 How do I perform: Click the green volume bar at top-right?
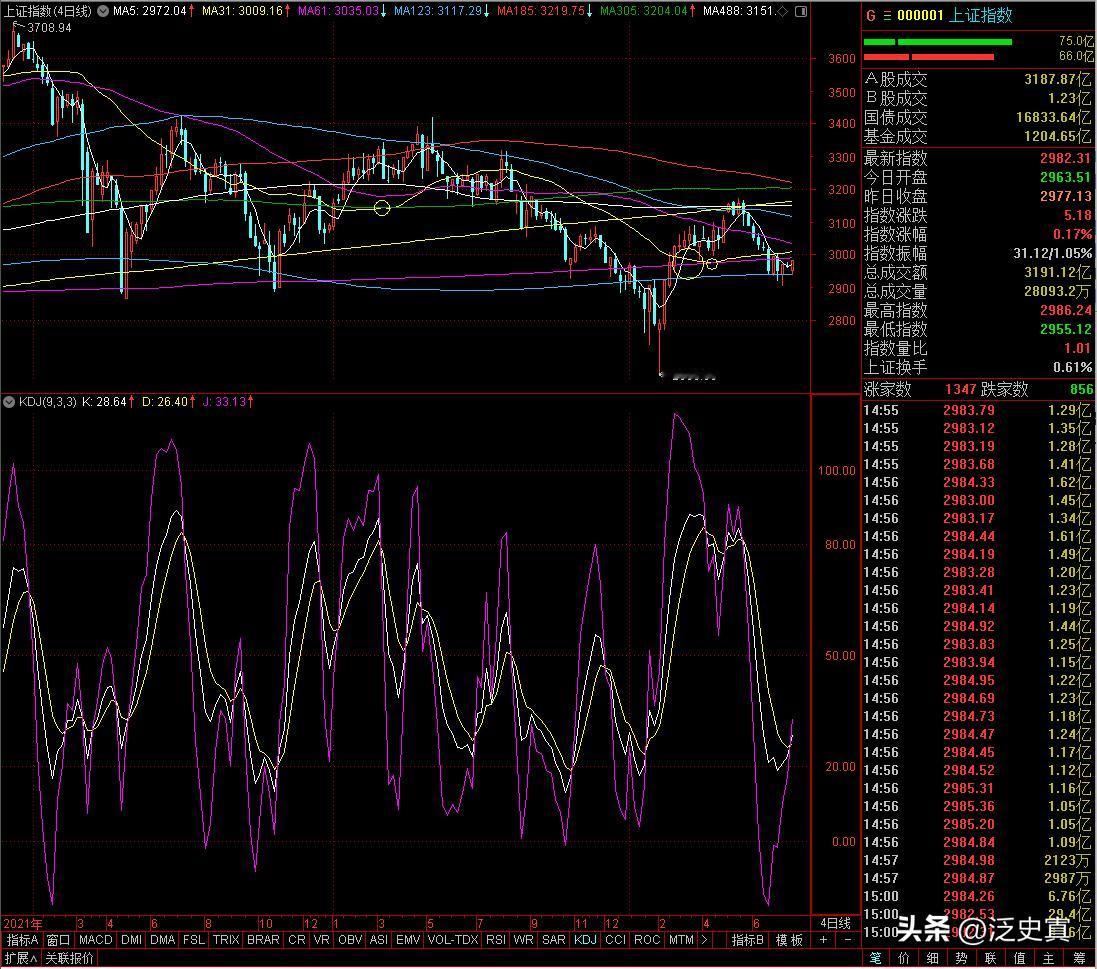point(937,42)
